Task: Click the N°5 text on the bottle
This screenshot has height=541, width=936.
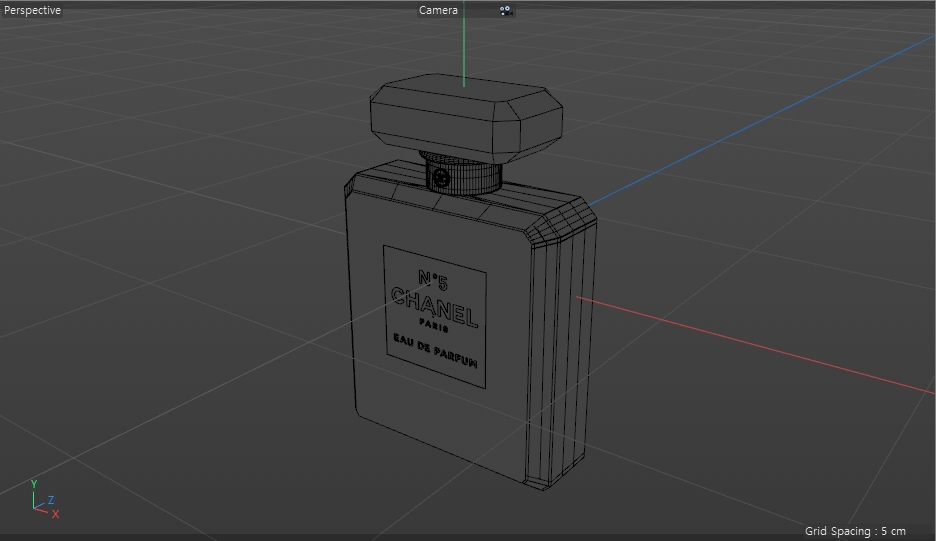Action: [433, 280]
